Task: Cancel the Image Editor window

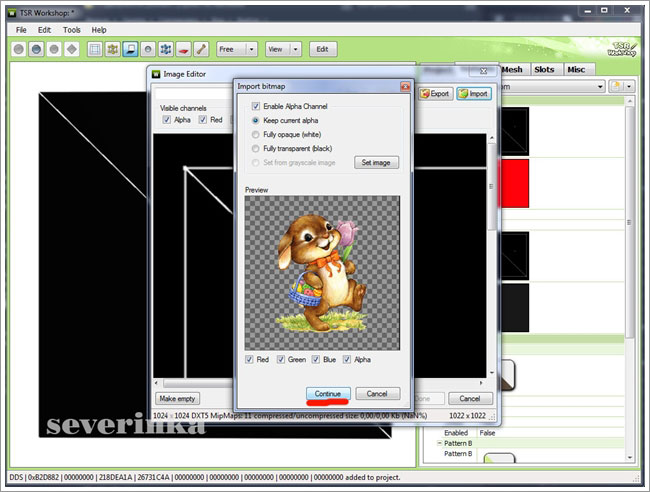Action: point(470,399)
